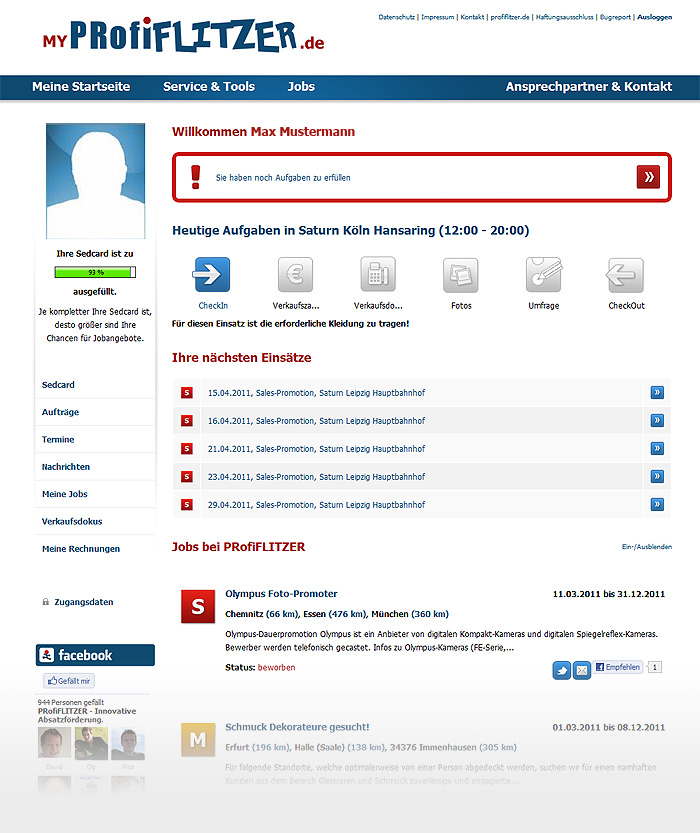This screenshot has width=700, height=833.
Task: Open the Verkaufsza... euro icon
Action: [x=295, y=275]
